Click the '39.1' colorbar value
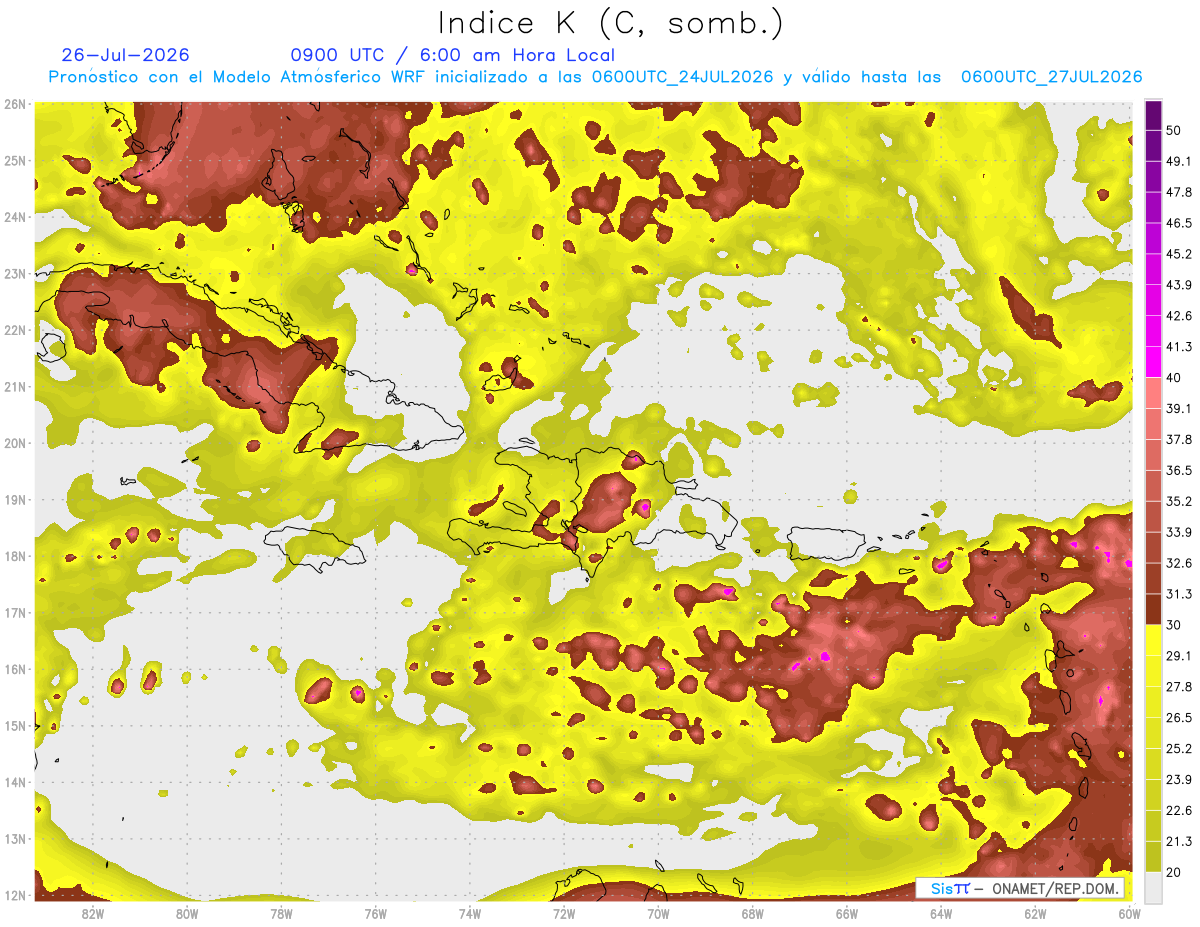Viewport: 1200px width, 927px height. click(x=1178, y=408)
